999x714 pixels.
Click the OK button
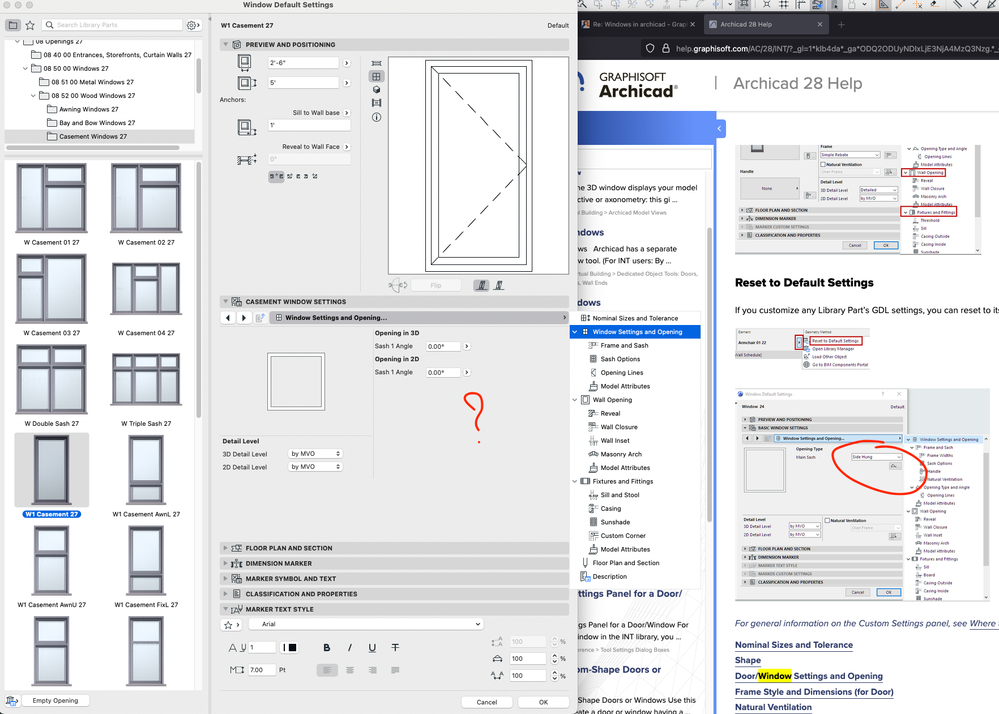click(x=543, y=702)
